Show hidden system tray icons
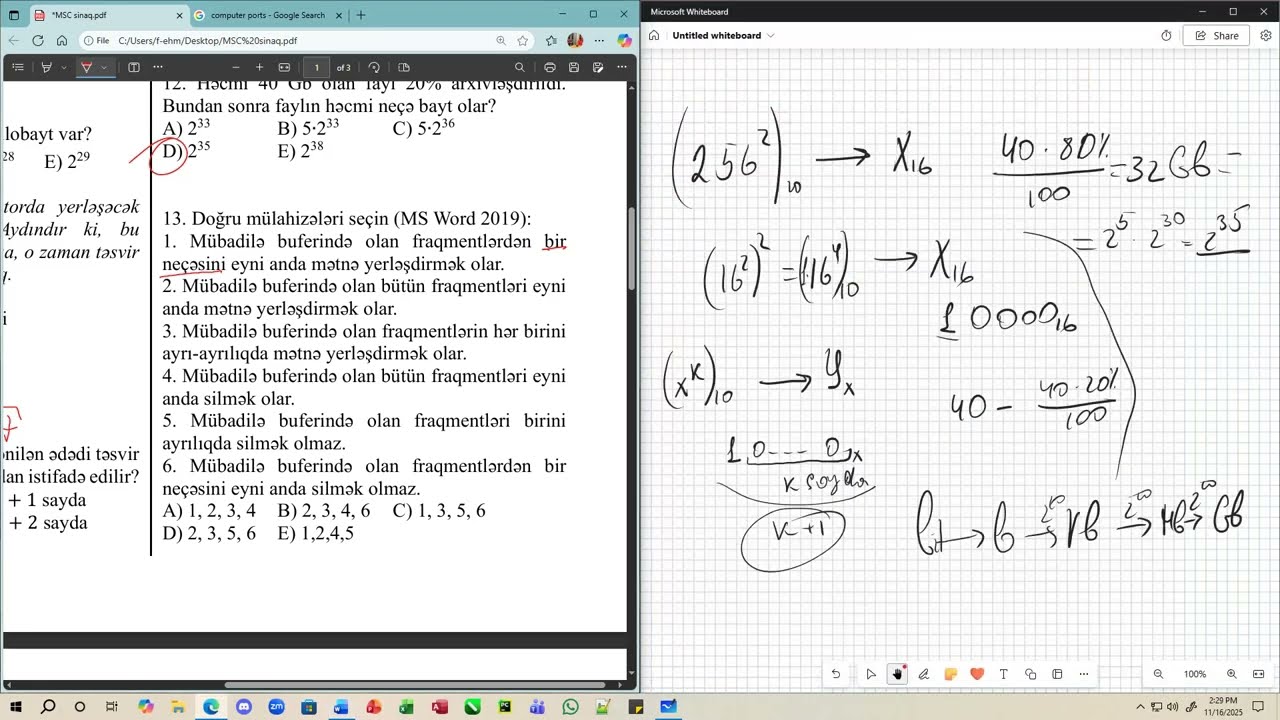This screenshot has width=1280, height=720. (x=1140, y=707)
